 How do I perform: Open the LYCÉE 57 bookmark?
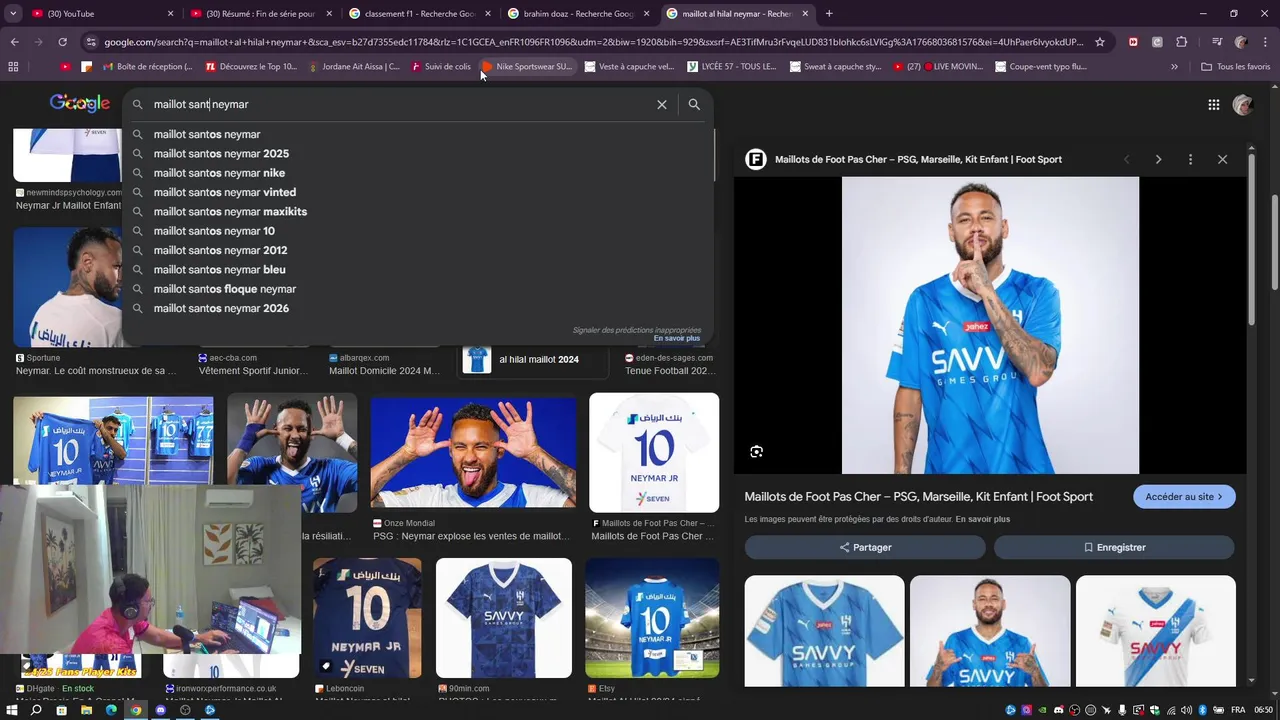(x=731, y=66)
